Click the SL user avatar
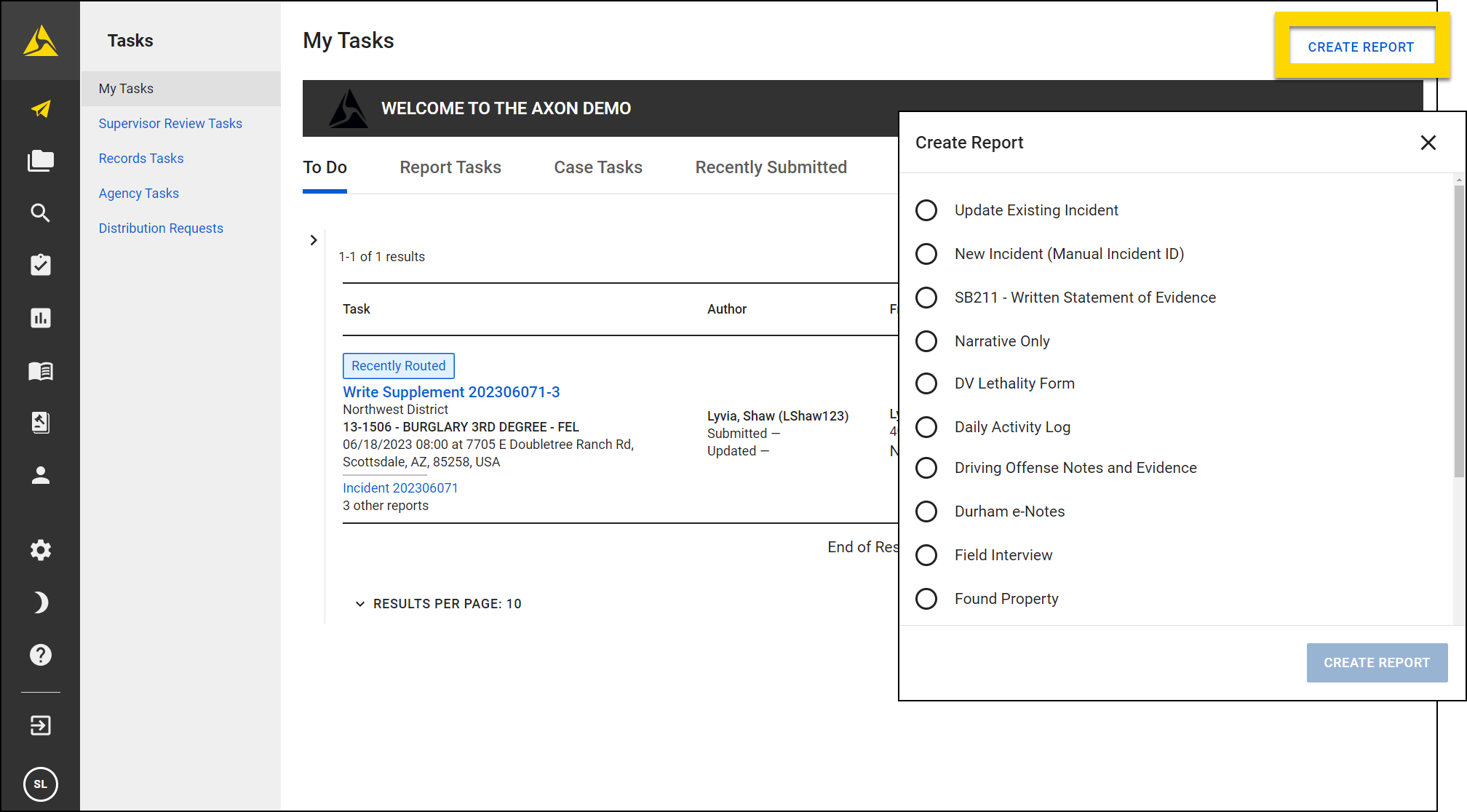Image resolution: width=1467 pixels, height=812 pixels. 40,784
